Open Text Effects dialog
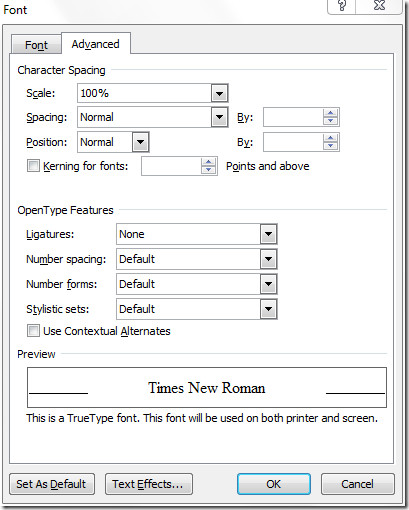 (149, 484)
